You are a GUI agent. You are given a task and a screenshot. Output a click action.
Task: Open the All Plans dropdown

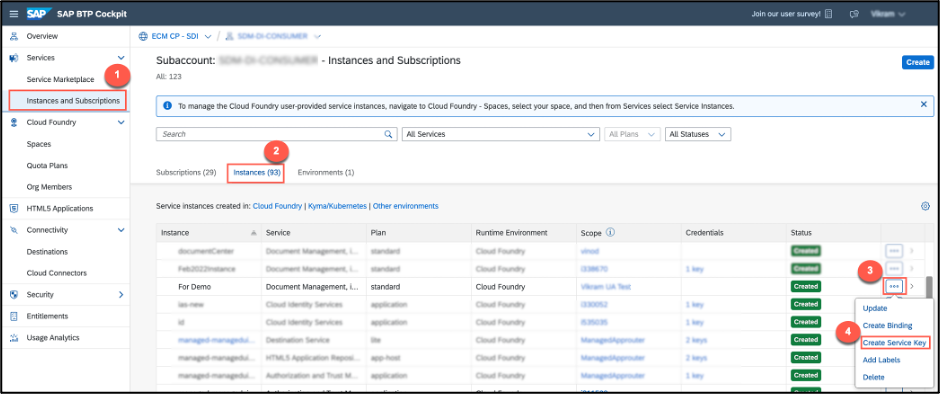pos(632,134)
